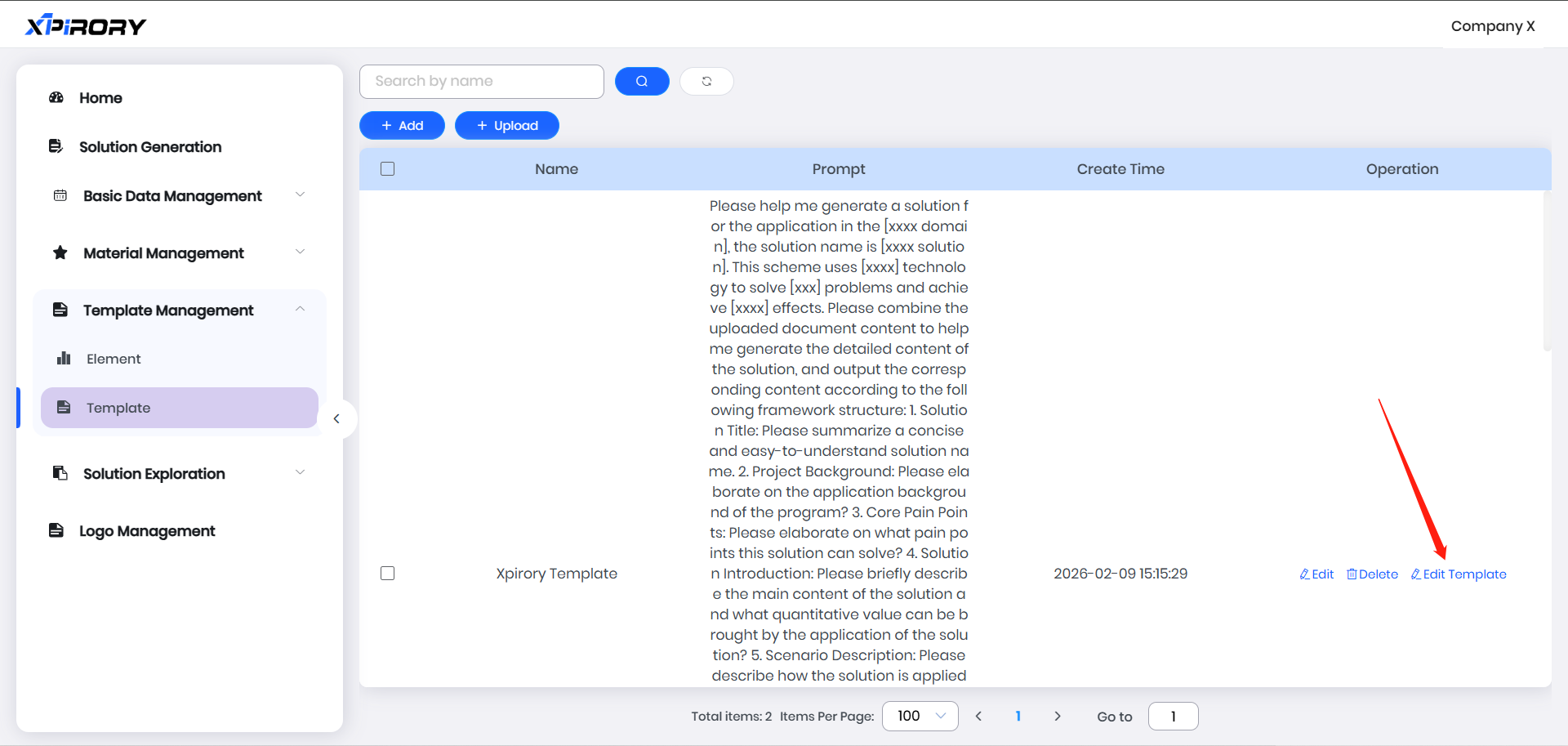Select Solution Generation in the sidebar
The image size is (1568, 746).
[x=150, y=147]
